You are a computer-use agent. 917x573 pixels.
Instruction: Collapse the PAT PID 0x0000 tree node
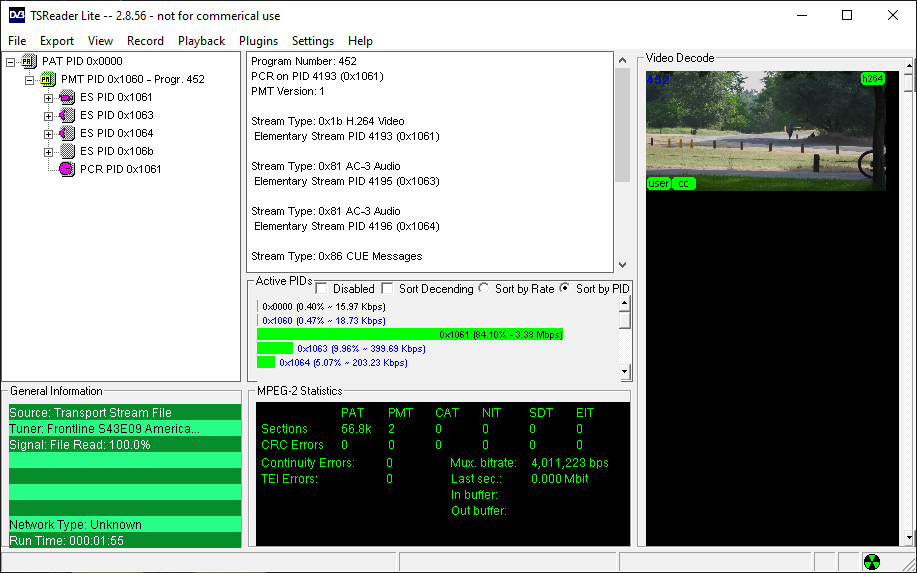click(10, 61)
